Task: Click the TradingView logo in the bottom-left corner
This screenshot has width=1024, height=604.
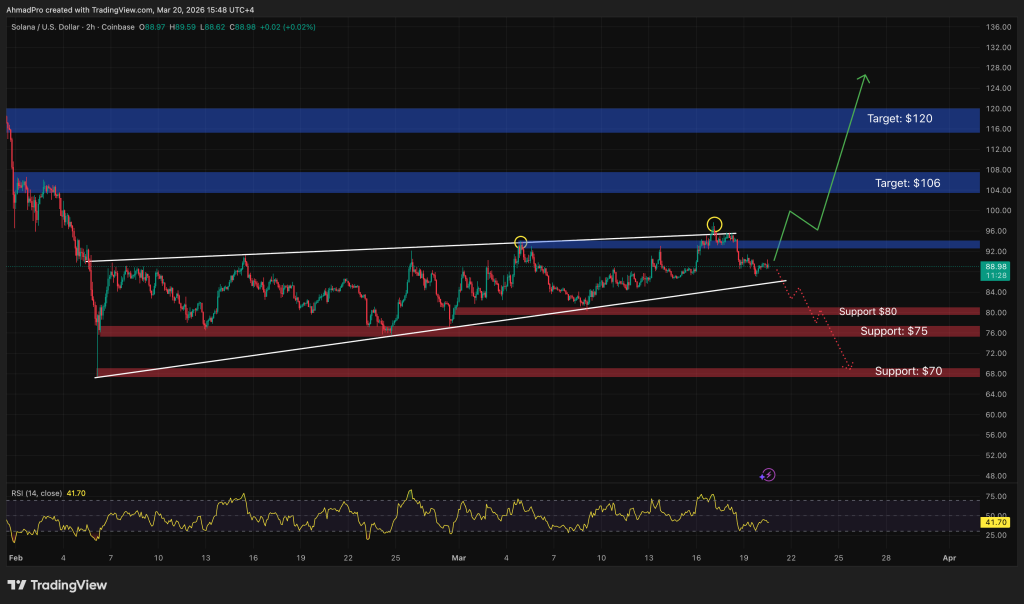Action: [x=58, y=585]
